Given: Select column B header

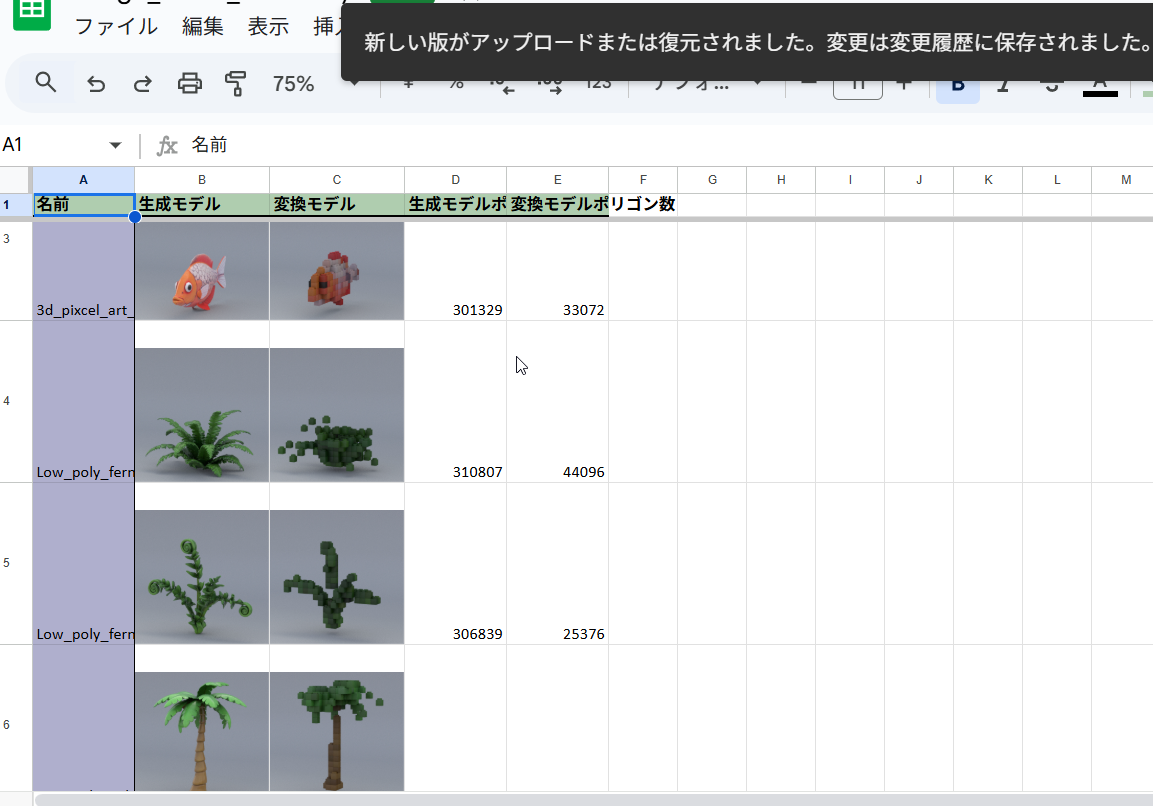Looking at the screenshot, I should (201, 179).
